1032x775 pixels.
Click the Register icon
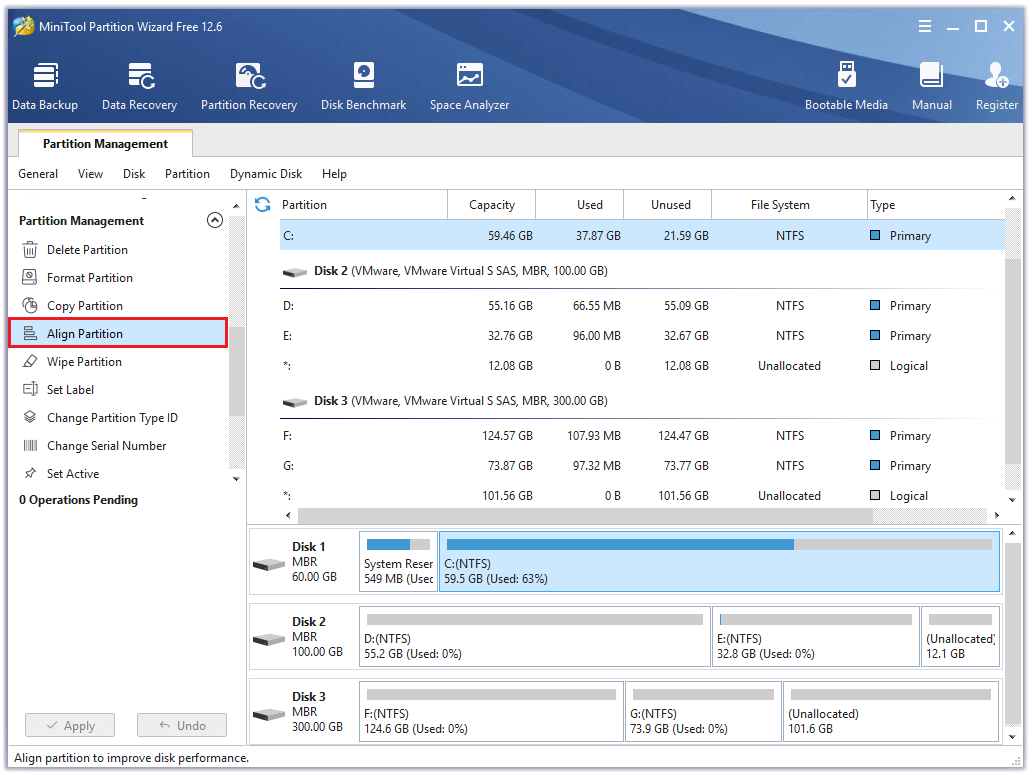(x=996, y=86)
